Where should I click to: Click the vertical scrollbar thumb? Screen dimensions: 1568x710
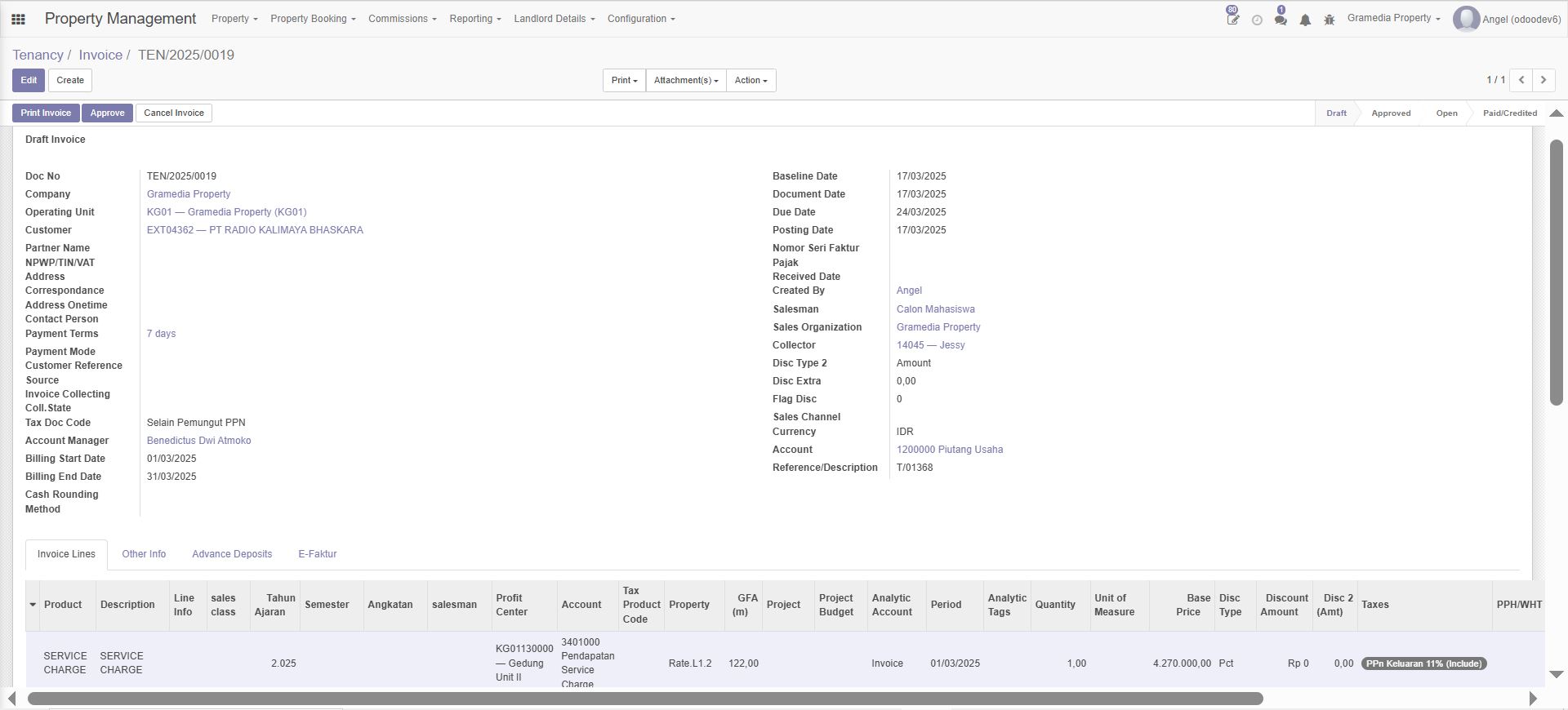point(1557,272)
